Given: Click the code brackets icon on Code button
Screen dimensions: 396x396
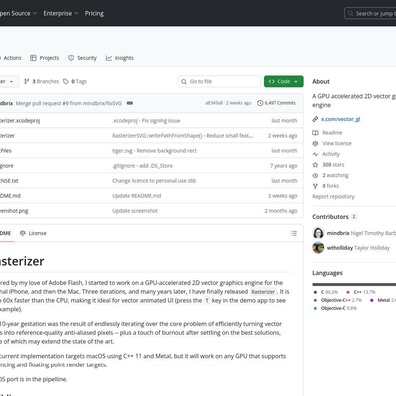Looking at the screenshot, I should pos(272,81).
